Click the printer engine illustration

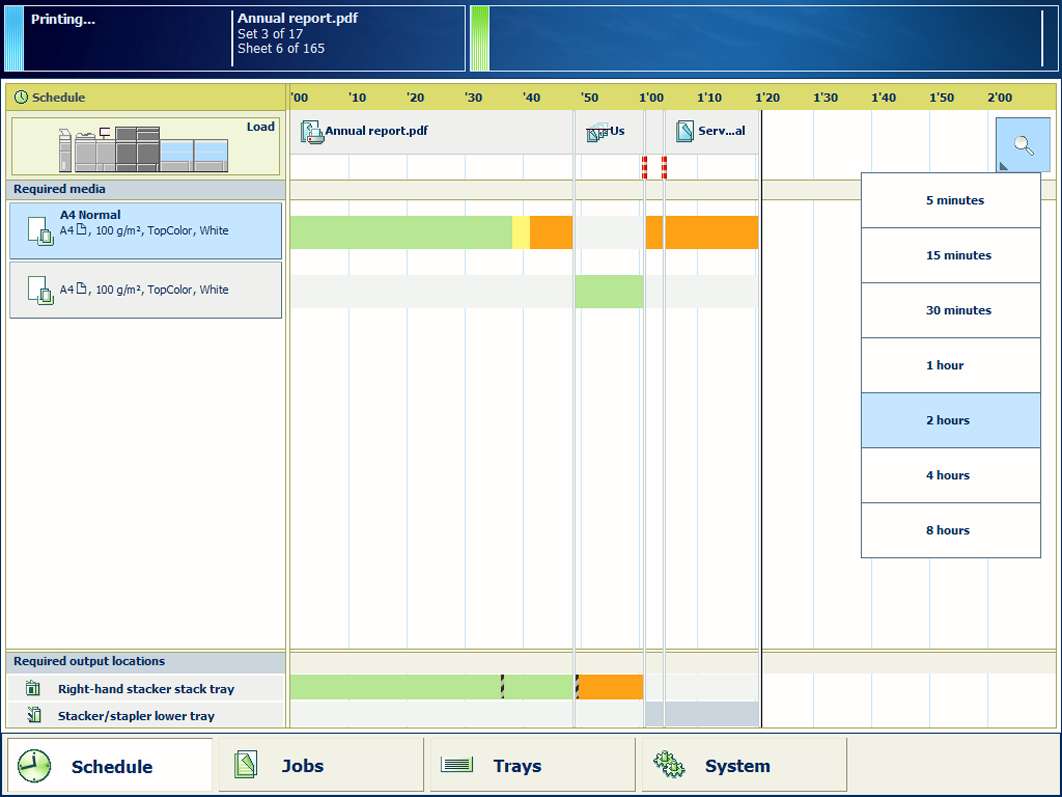(143, 149)
